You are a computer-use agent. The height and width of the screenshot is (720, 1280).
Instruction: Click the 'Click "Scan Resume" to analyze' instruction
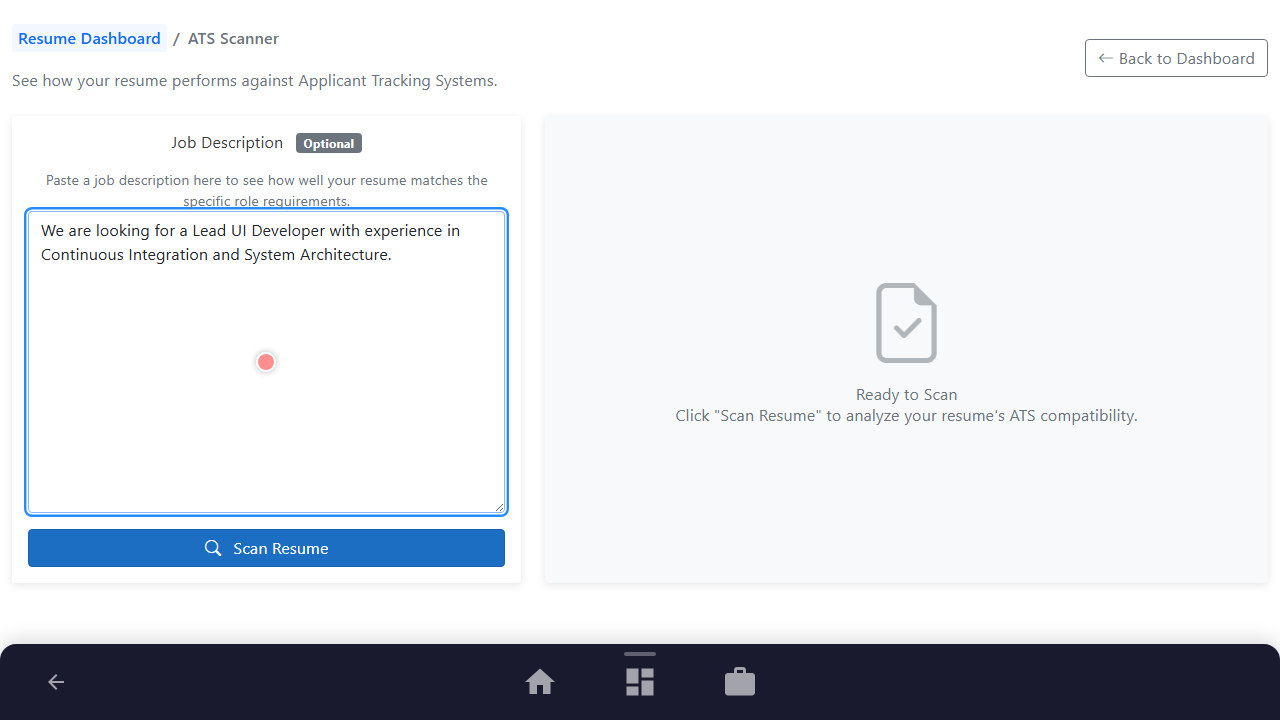[907, 415]
